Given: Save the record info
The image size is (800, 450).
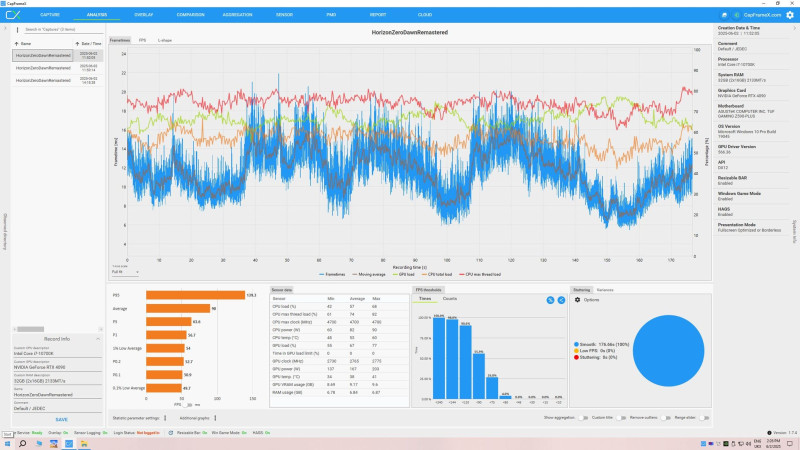Looking at the screenshot, I should 61,419.
